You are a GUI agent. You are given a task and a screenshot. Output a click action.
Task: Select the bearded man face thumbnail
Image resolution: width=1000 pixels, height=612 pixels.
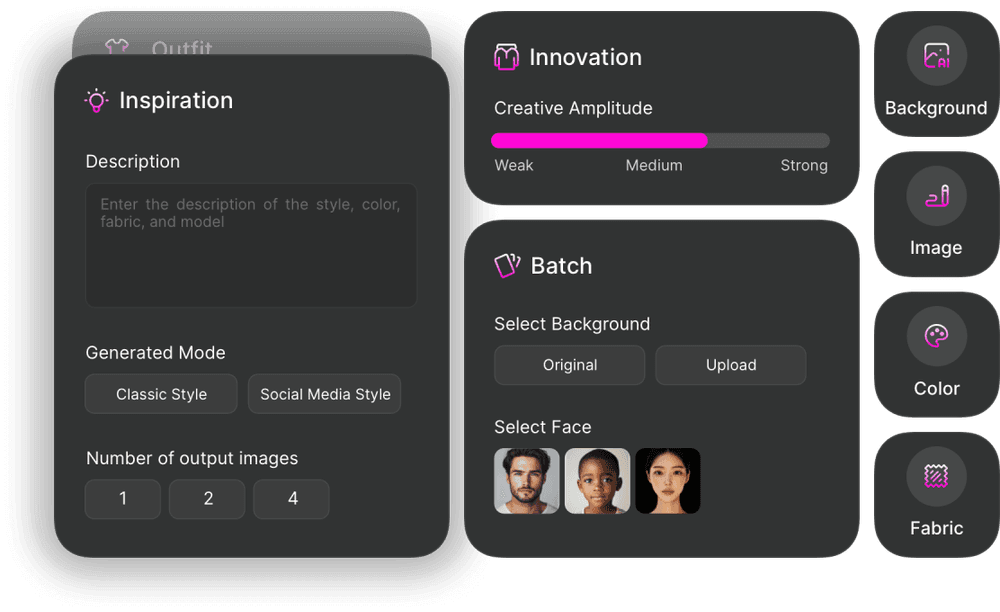coord(527,481)
